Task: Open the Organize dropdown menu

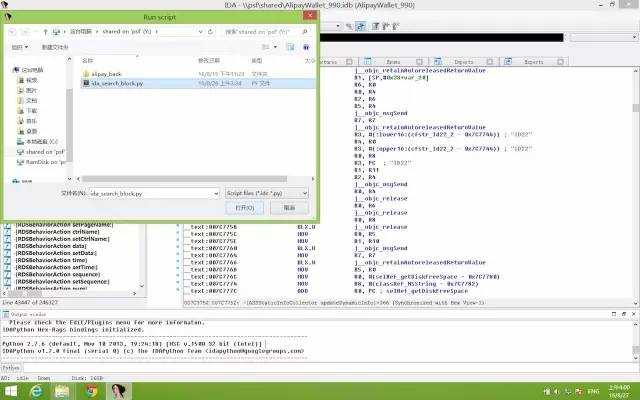Action: click(x=20, y=47)
